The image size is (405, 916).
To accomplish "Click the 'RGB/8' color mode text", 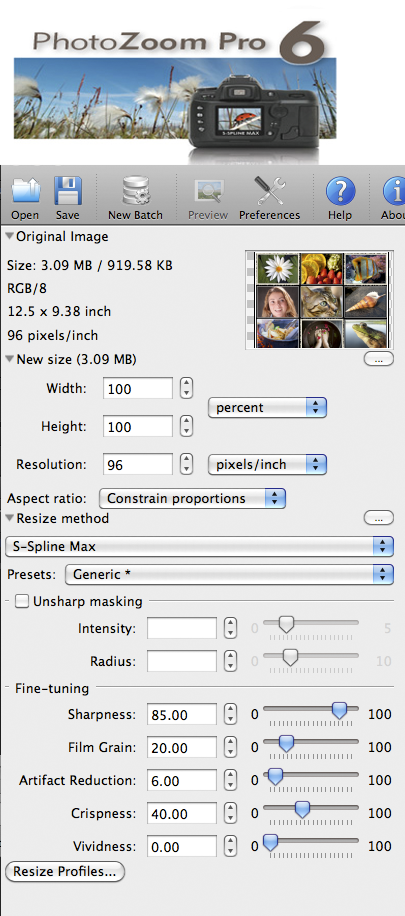I will (x=26, y=289).
